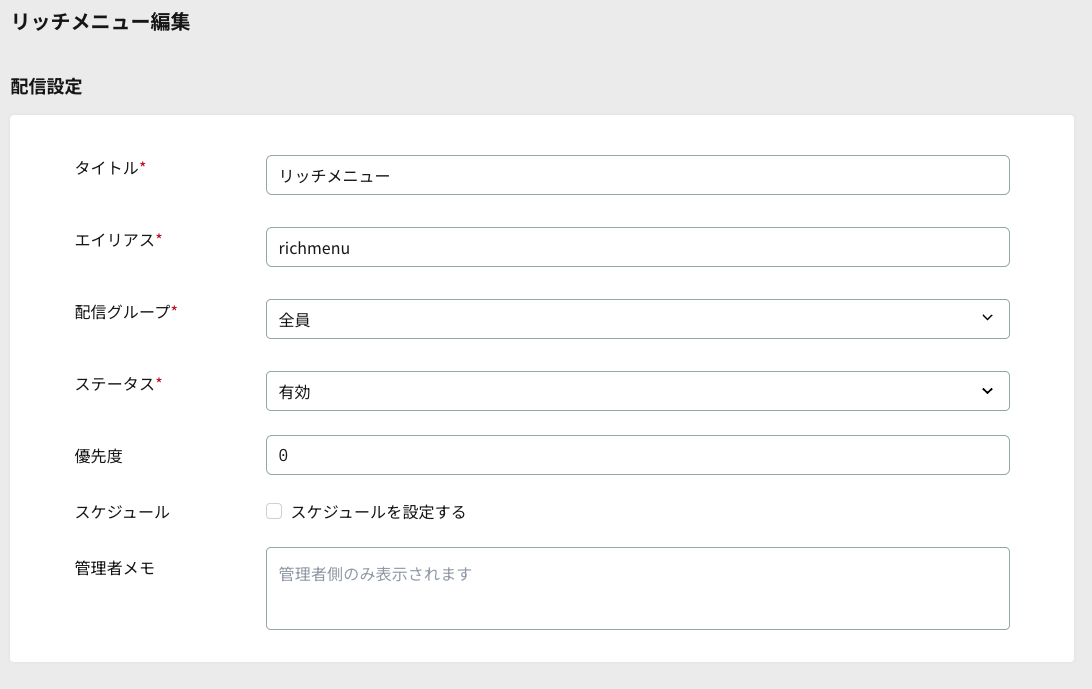Click the 管理者メモ field label

(115, 568)
